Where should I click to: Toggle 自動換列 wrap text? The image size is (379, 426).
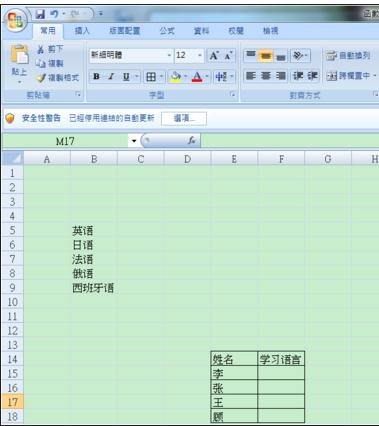[348, 56]
